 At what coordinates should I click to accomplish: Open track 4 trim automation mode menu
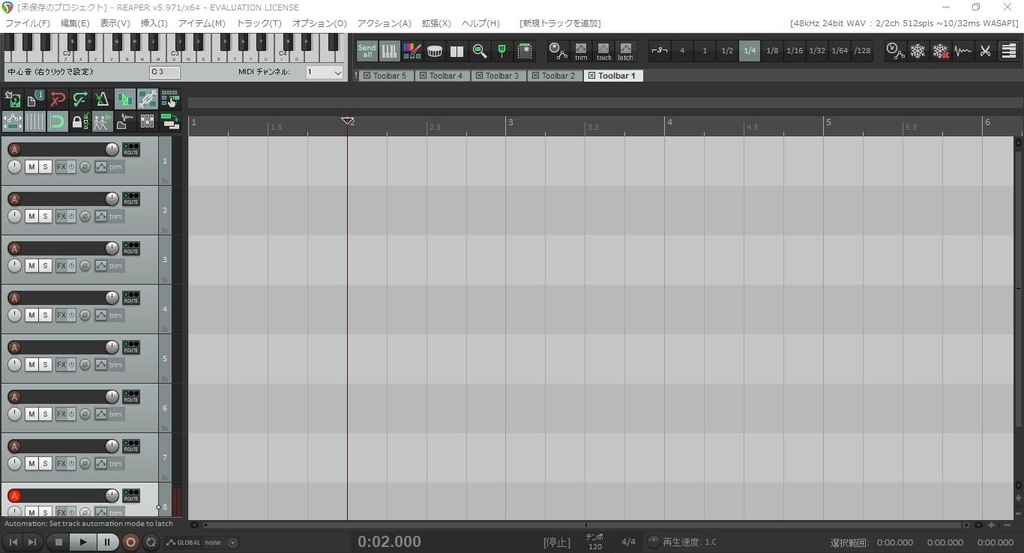coord(116,315)
